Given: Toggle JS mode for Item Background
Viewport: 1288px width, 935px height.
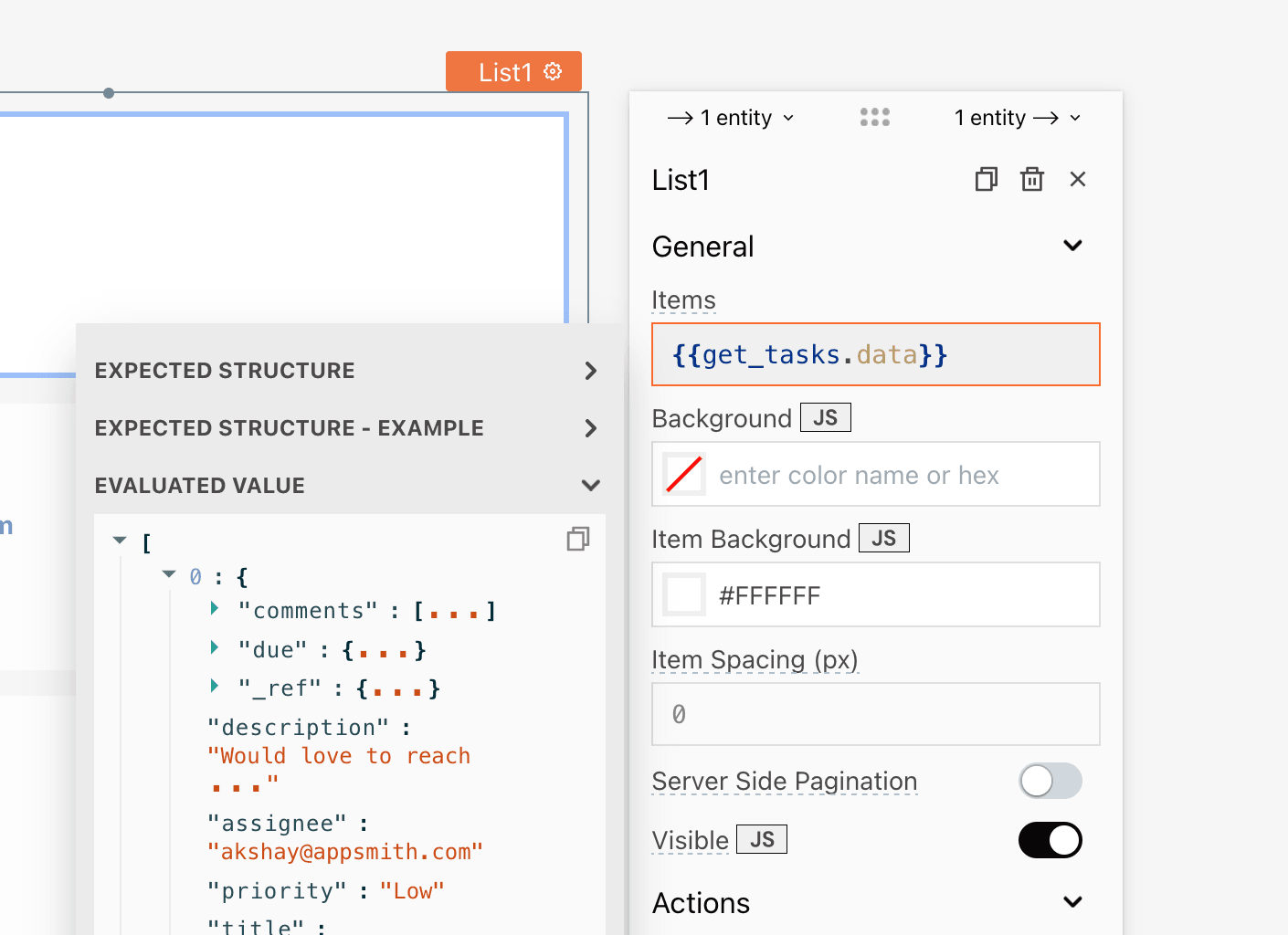Looking at the screenshot, I should click(883, 538).
